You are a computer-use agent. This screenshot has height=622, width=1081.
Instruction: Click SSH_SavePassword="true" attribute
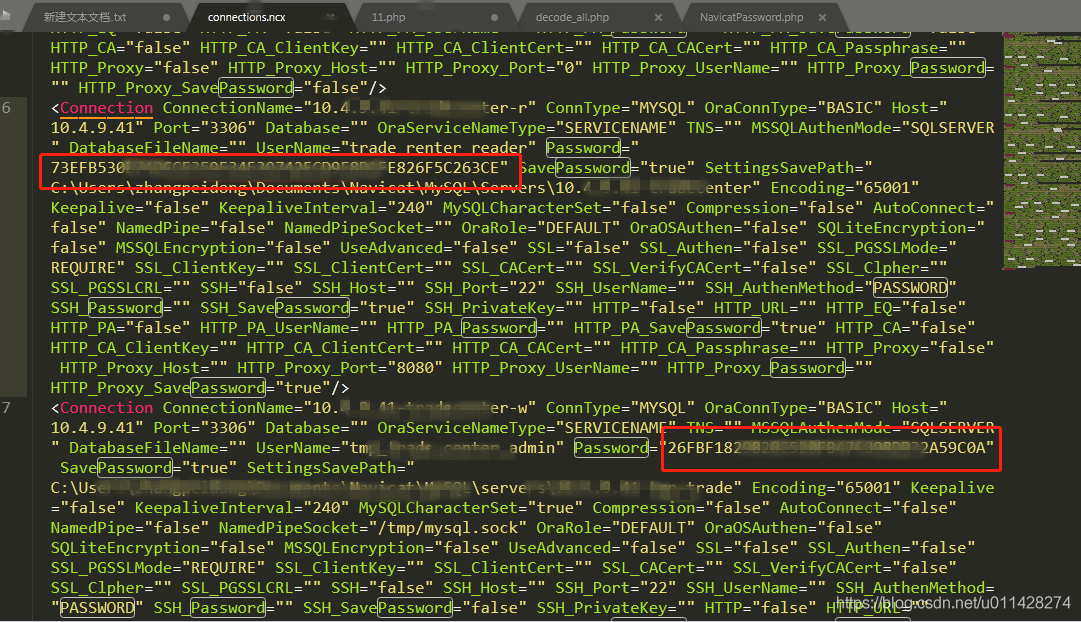click(307, 308)
